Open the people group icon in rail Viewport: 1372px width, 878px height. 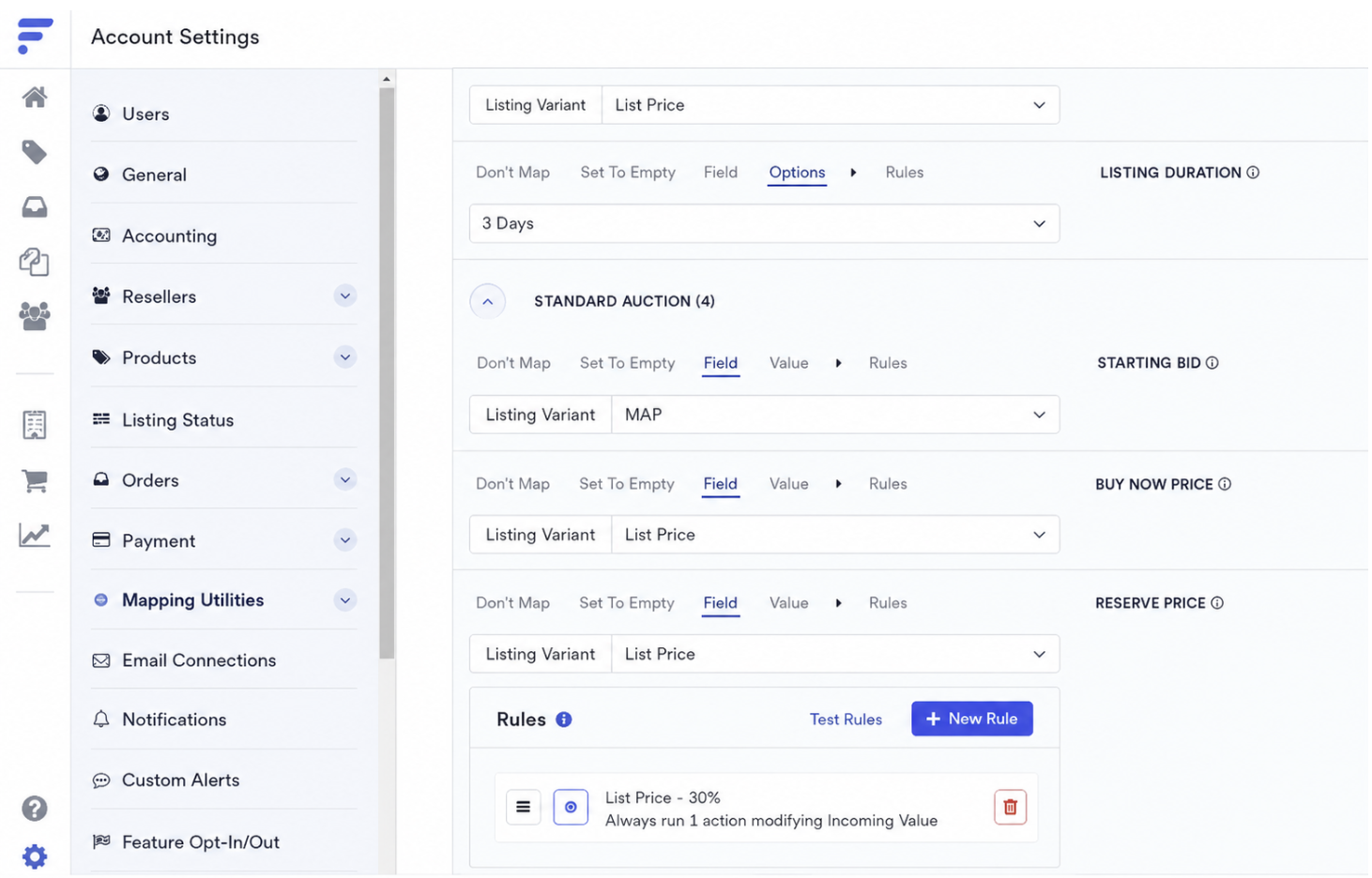(35, 316)
